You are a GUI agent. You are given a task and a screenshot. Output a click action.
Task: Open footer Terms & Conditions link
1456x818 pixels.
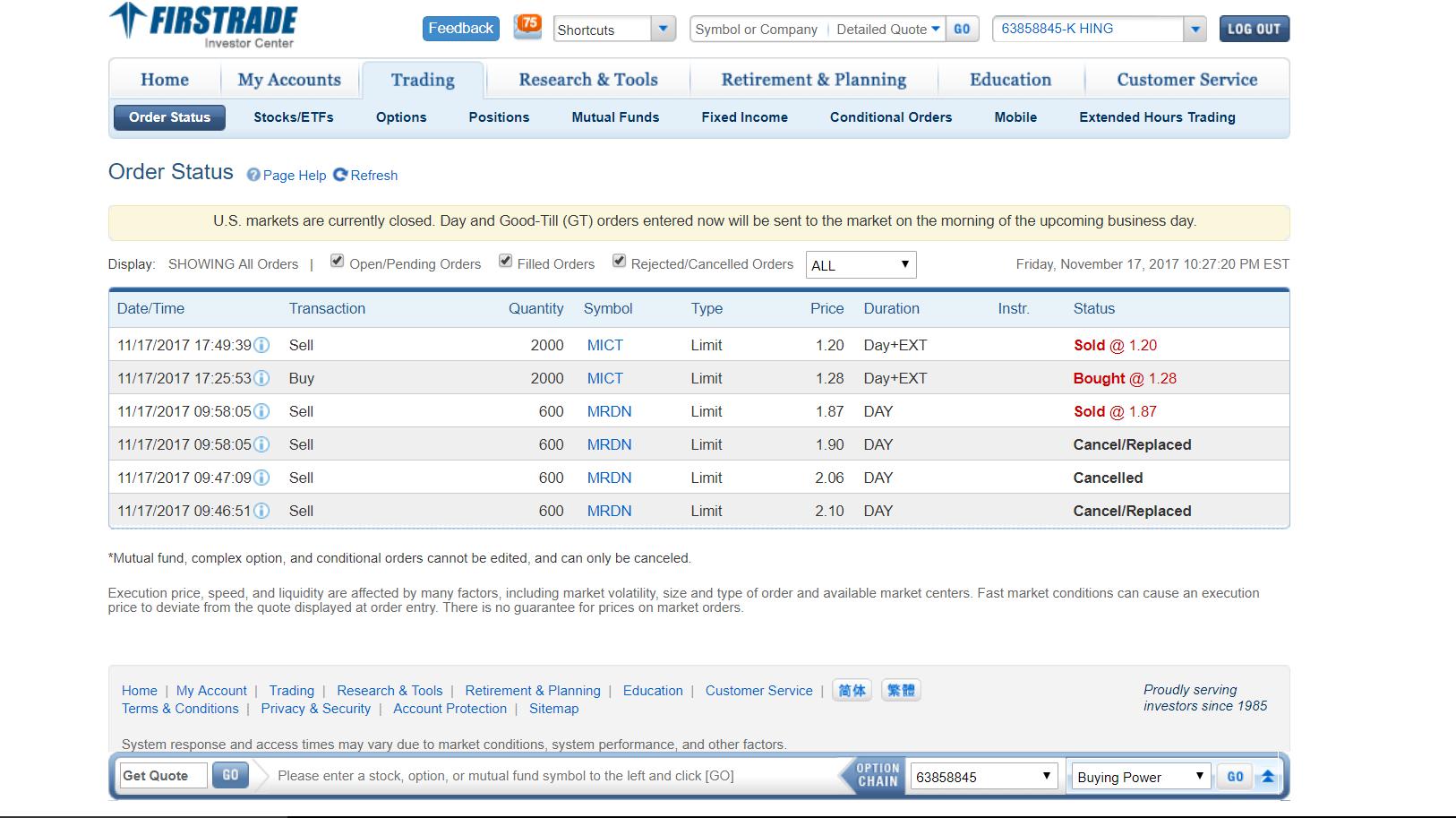tap(180, 709)
